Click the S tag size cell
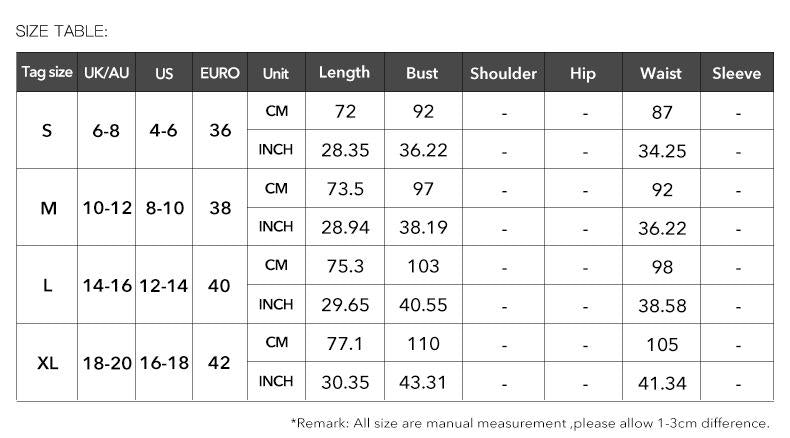 point(47,131)
